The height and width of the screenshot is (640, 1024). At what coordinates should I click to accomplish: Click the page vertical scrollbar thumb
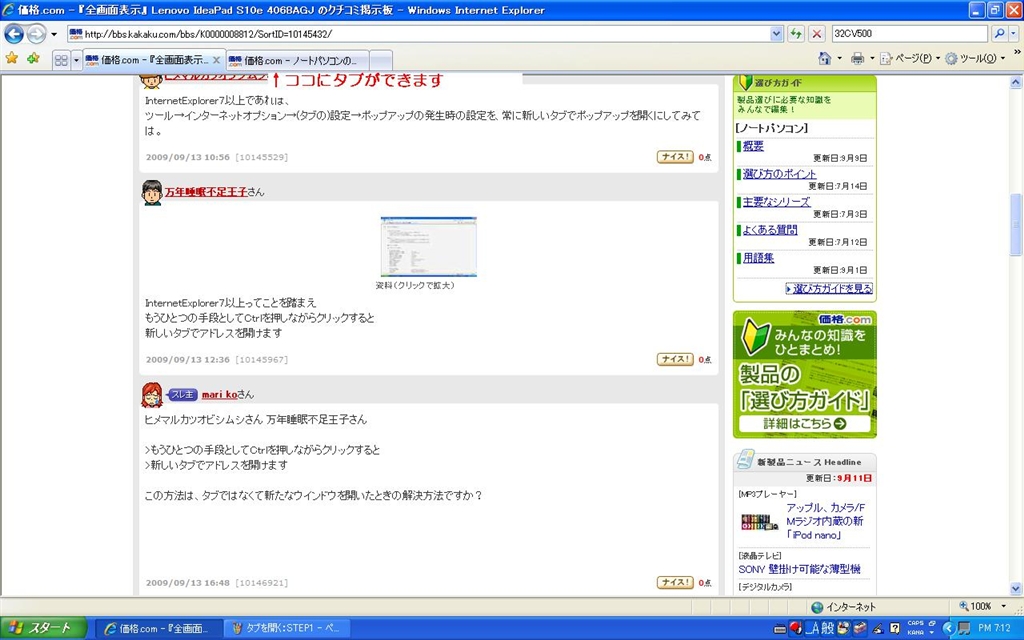[1016, 225]
